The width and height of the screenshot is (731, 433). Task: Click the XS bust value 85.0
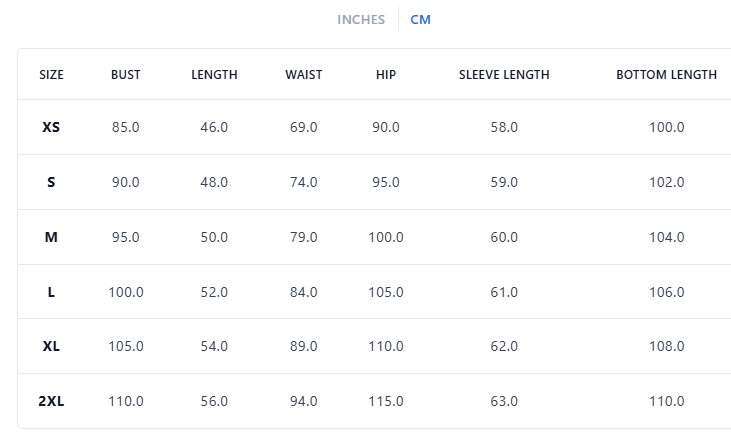pos(126,128)
